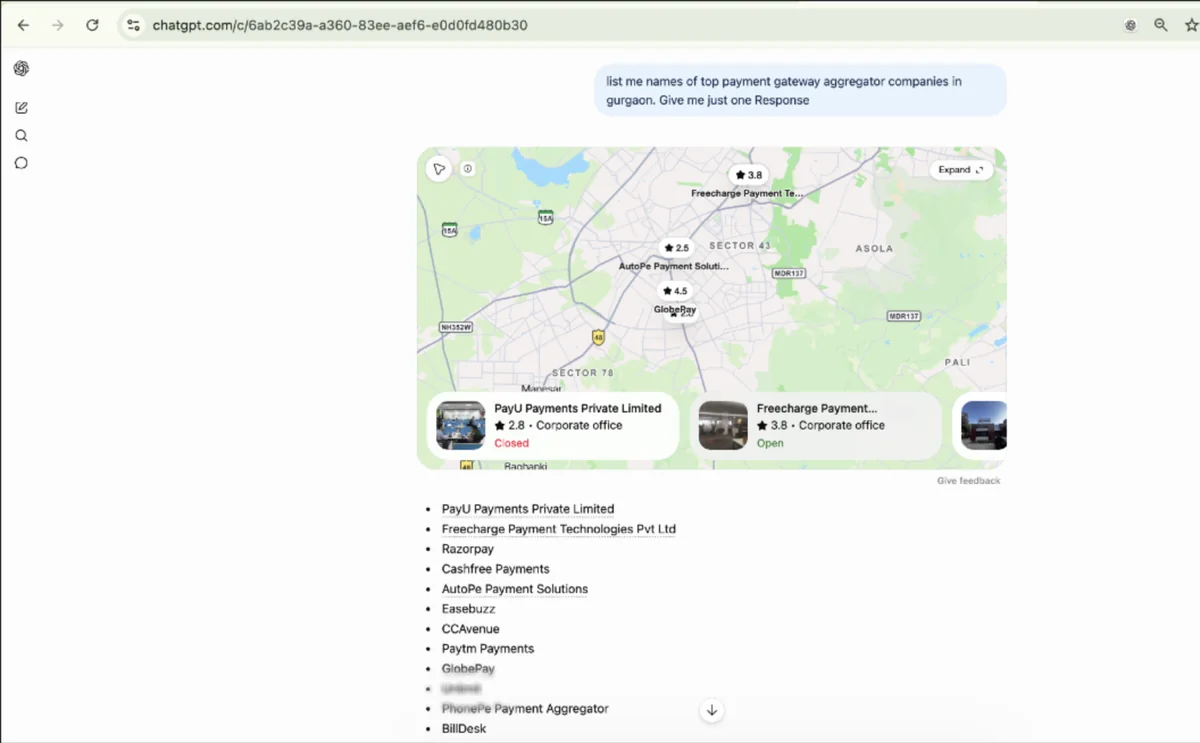1200x743 pixels.
Task: Click the Razorpay list item
Action: pos(468,549)
